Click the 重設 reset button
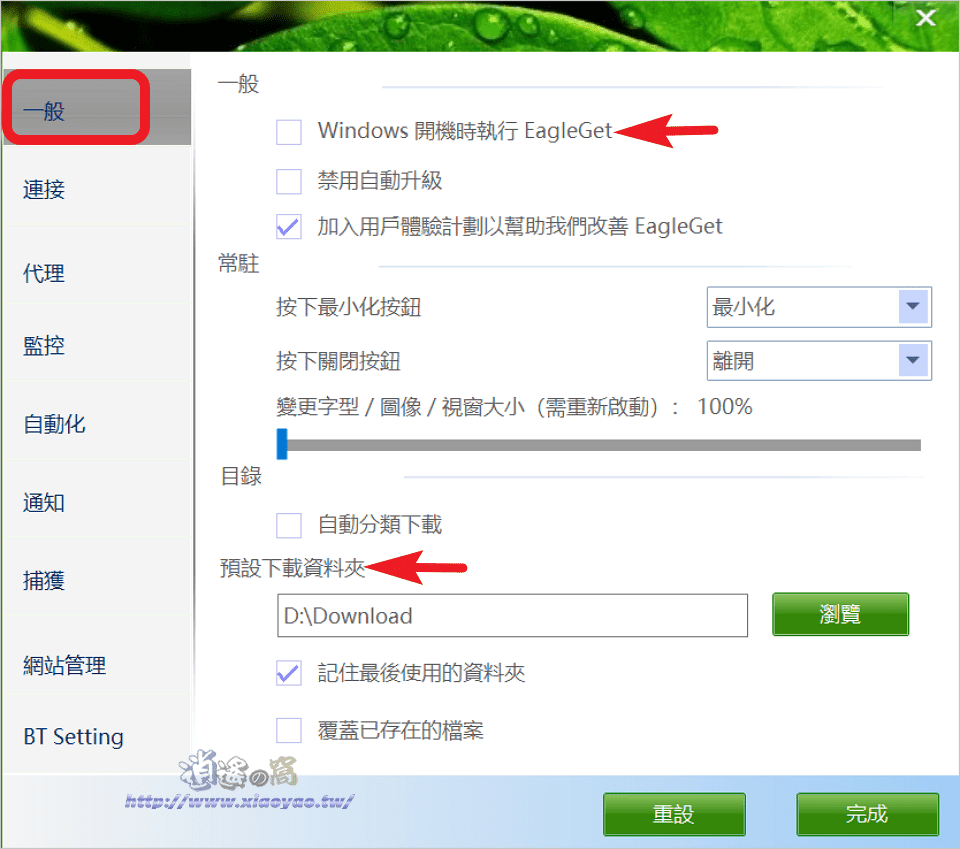Screen dimensions: 960x849 point(674,814)
